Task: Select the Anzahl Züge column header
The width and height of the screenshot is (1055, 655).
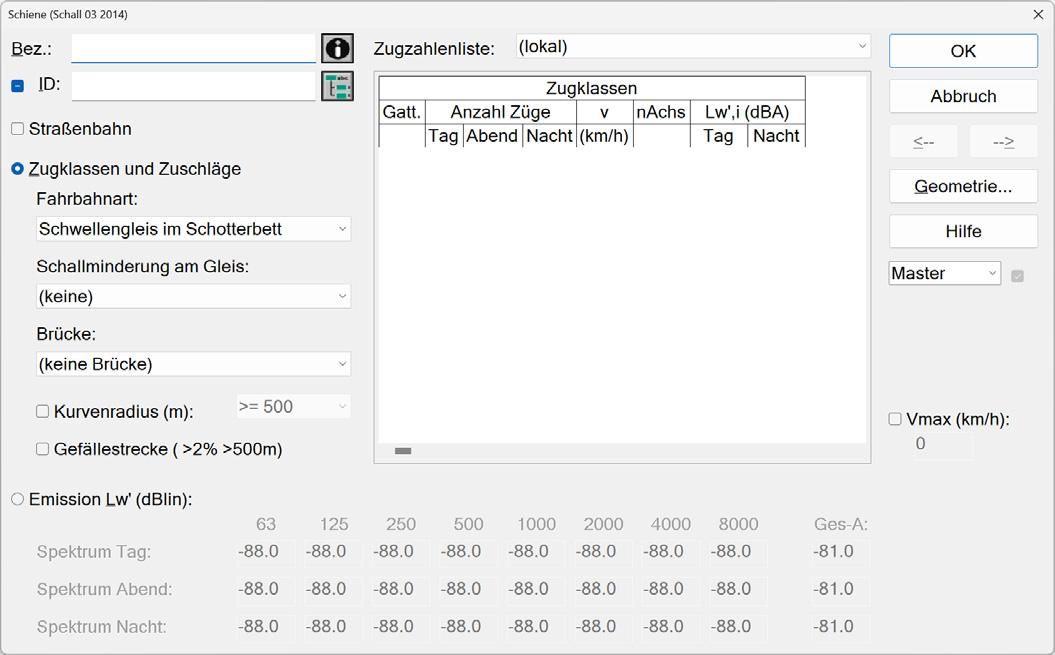Action: point(501,112)
